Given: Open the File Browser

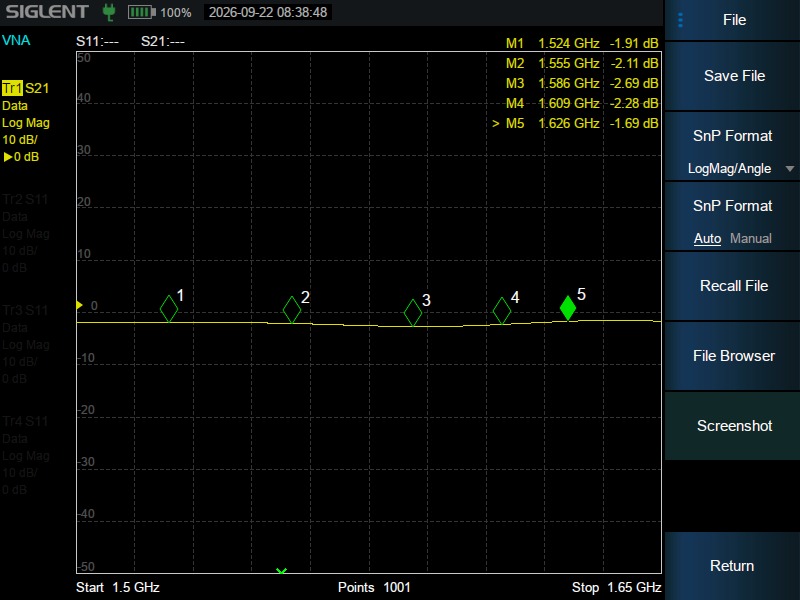Looking at the screenshot, I should point(734,356).
